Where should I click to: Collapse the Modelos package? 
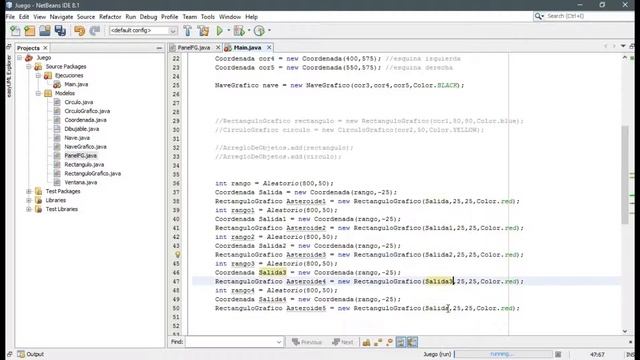pos(38,93)
